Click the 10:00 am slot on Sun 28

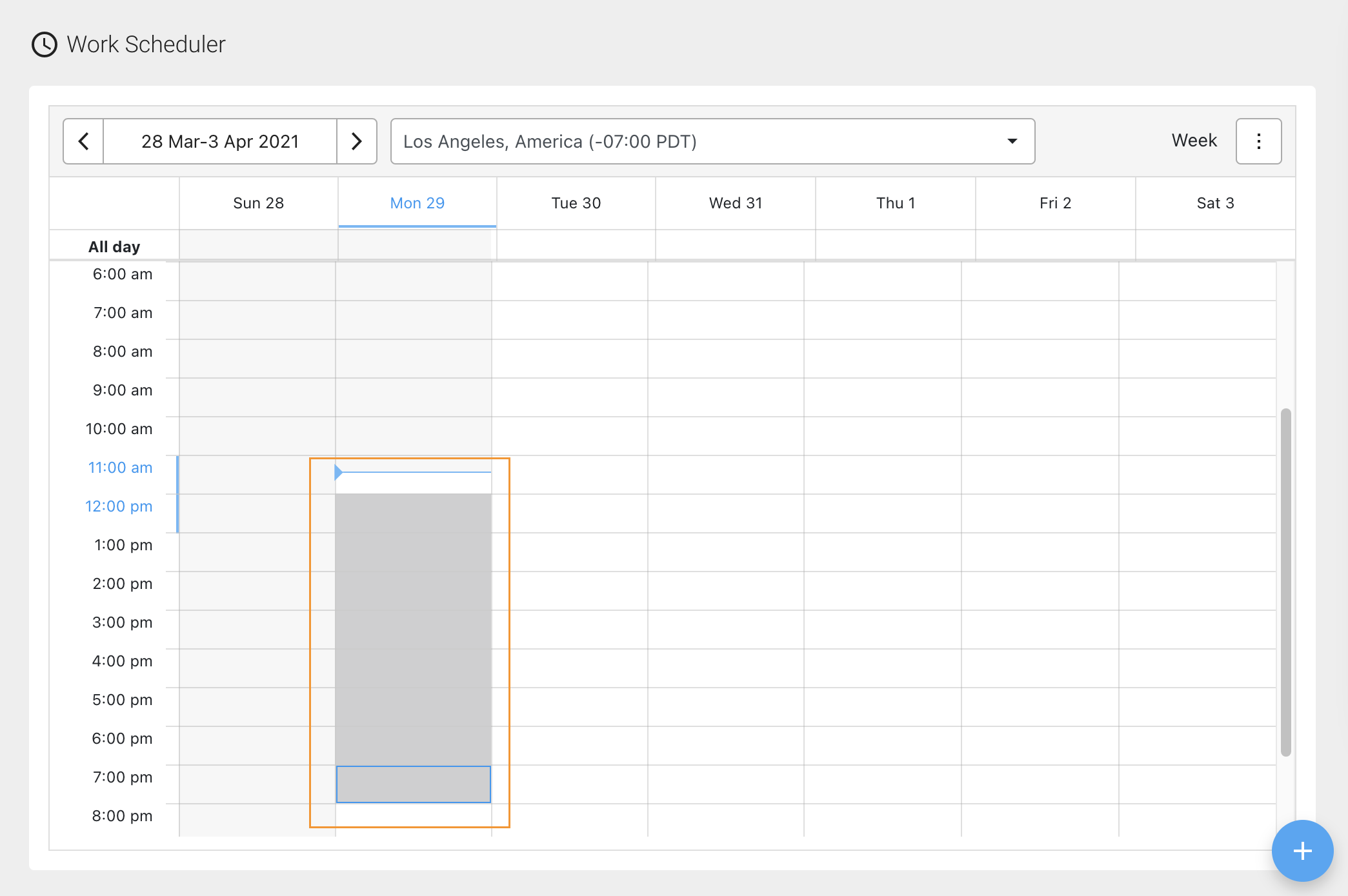click(257, 436)
